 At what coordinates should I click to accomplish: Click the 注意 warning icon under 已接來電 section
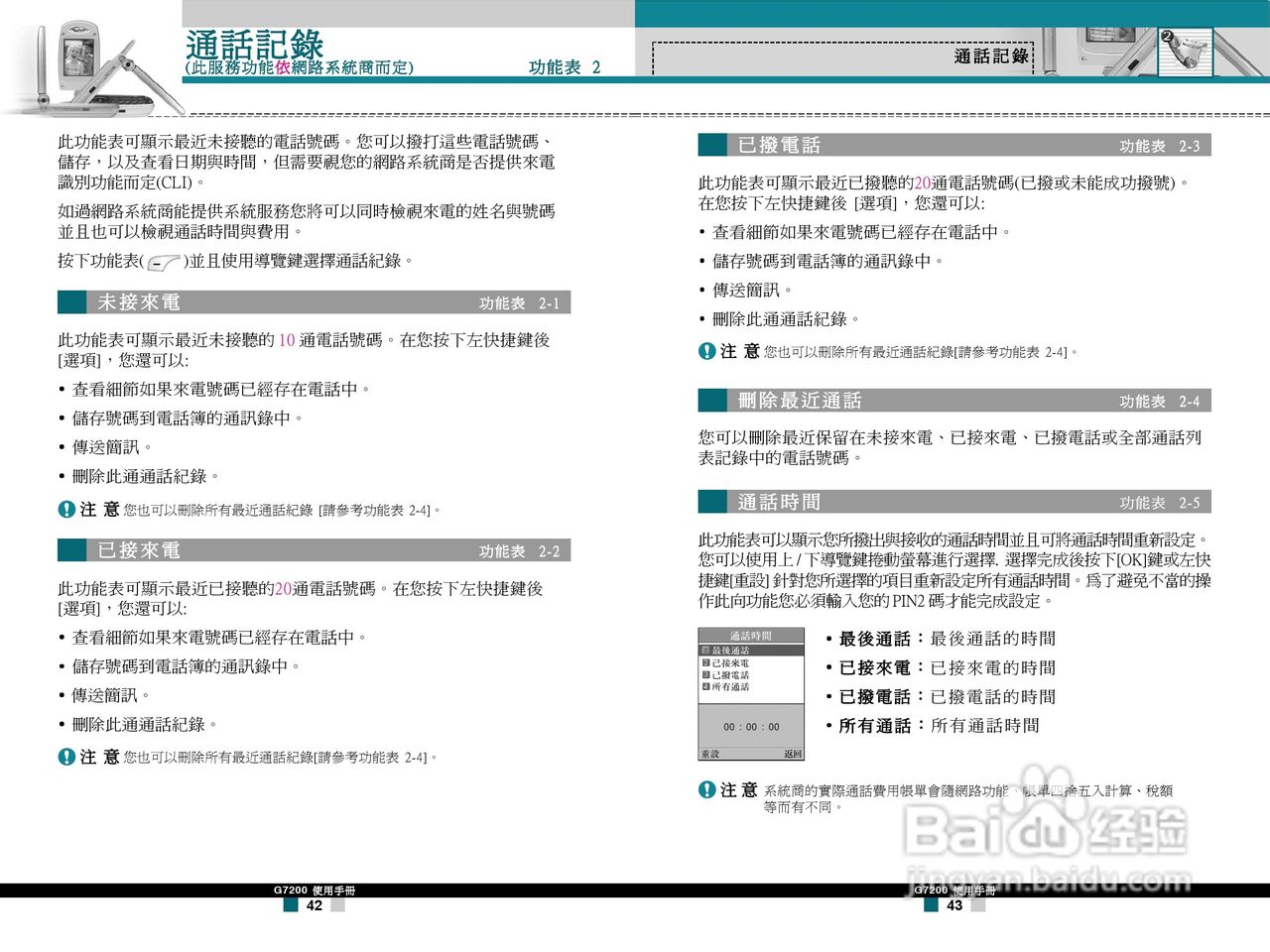[x=64, y=756]
